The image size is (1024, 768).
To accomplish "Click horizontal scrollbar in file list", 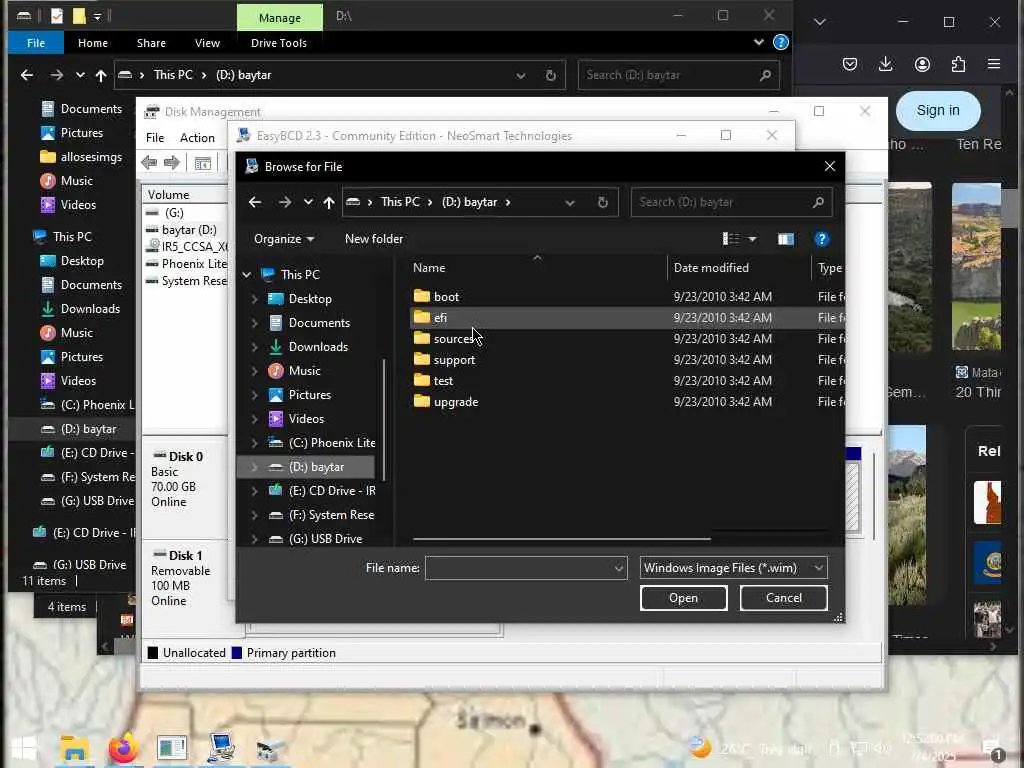I will (561, 539).
